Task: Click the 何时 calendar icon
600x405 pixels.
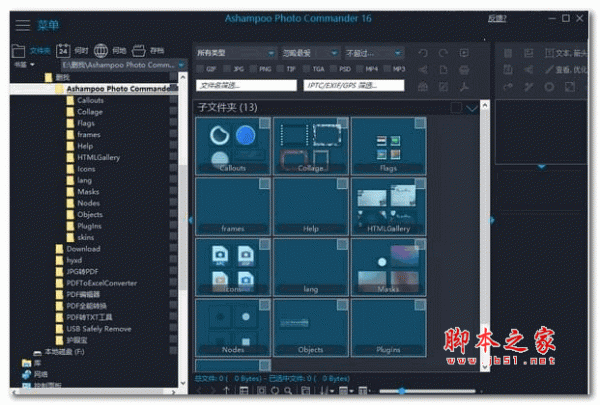Action: (x=62, y=49)
